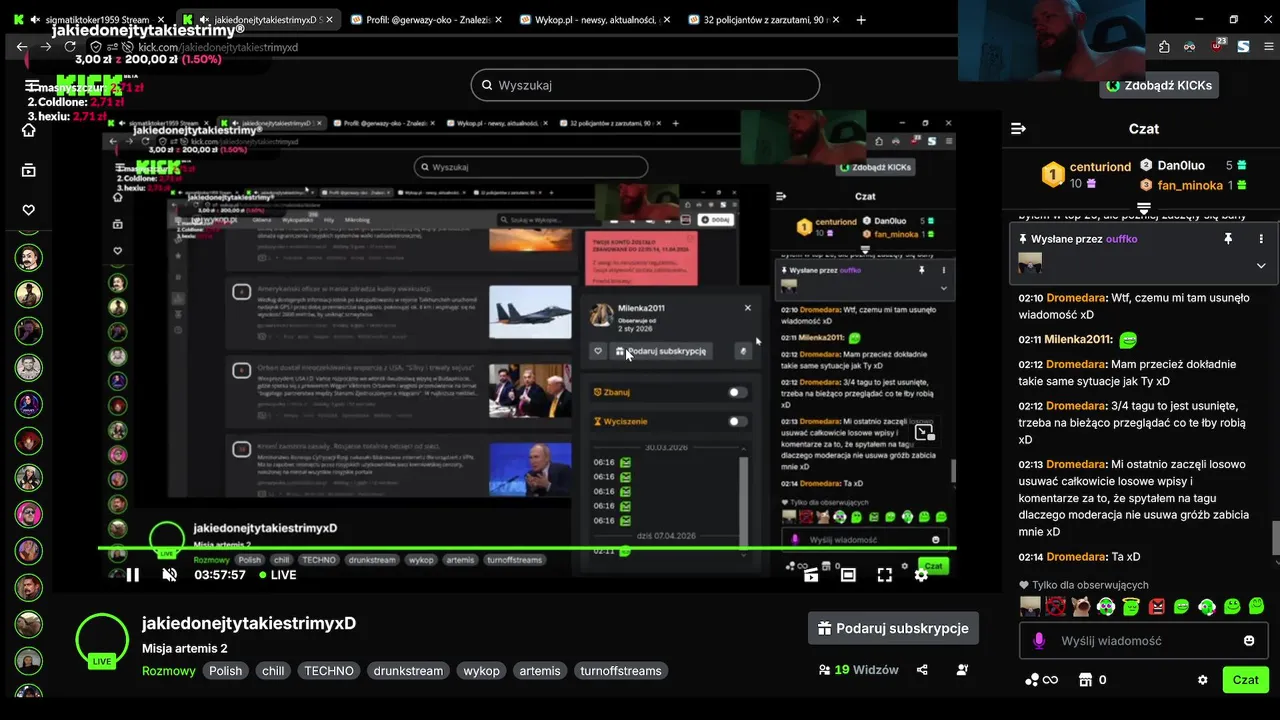The height and width of the screenshot is (720, 1280).
Task: Select the turnoffstreams tag
Action: click(621, 671)
